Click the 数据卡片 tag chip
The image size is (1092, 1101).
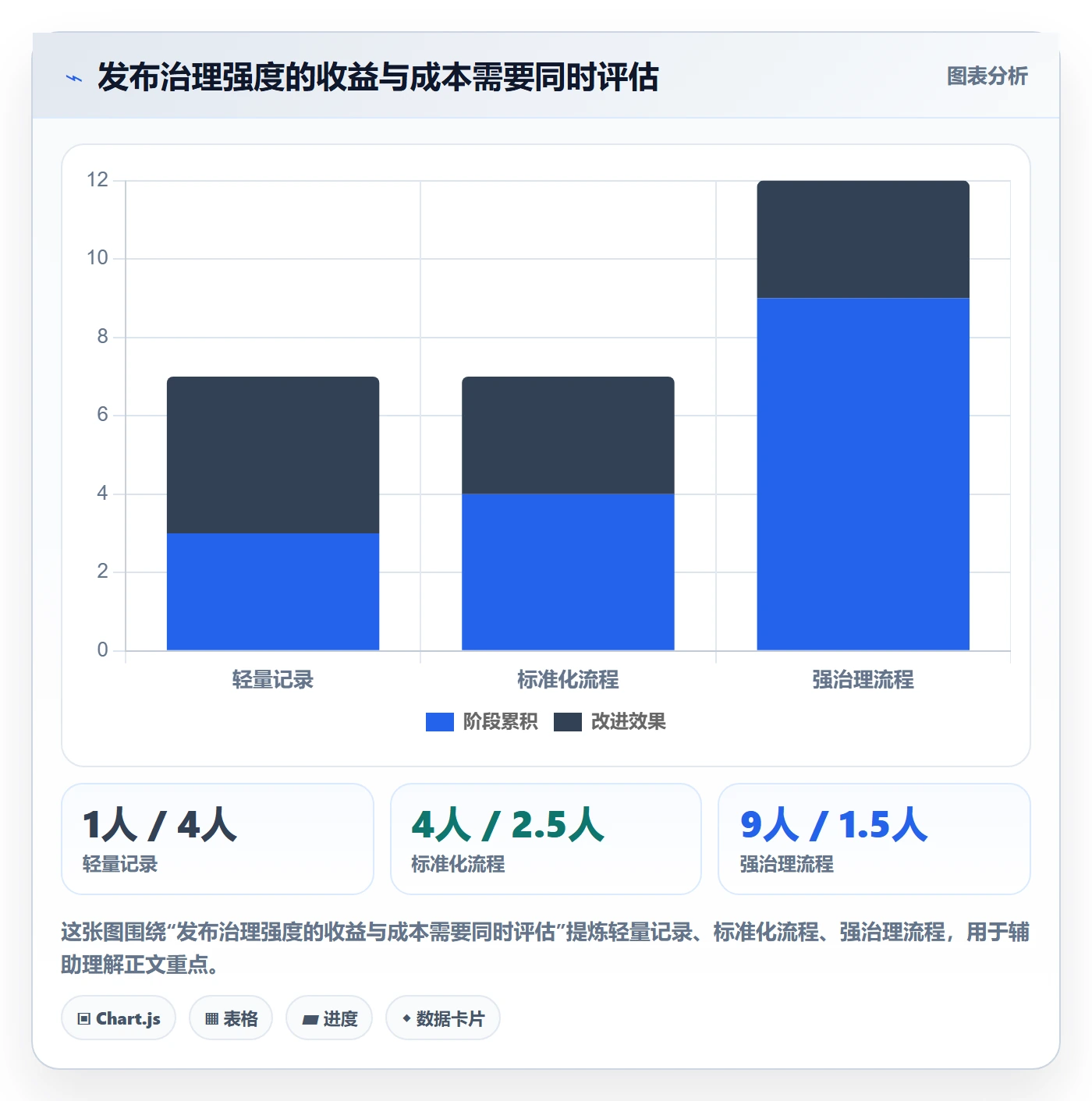443,1018
